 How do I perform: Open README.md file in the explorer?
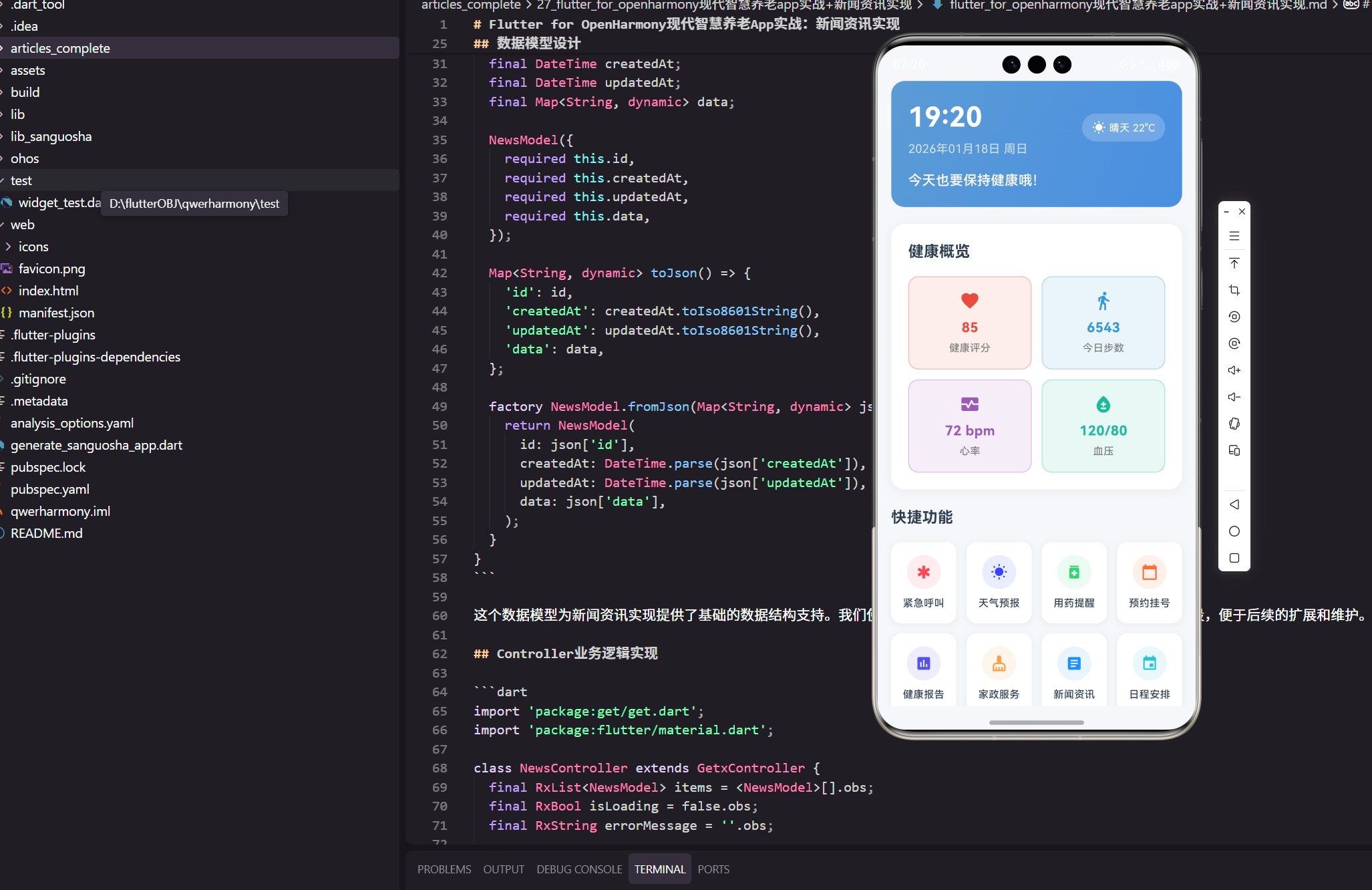pyautogui.click(x=47, y=533)
